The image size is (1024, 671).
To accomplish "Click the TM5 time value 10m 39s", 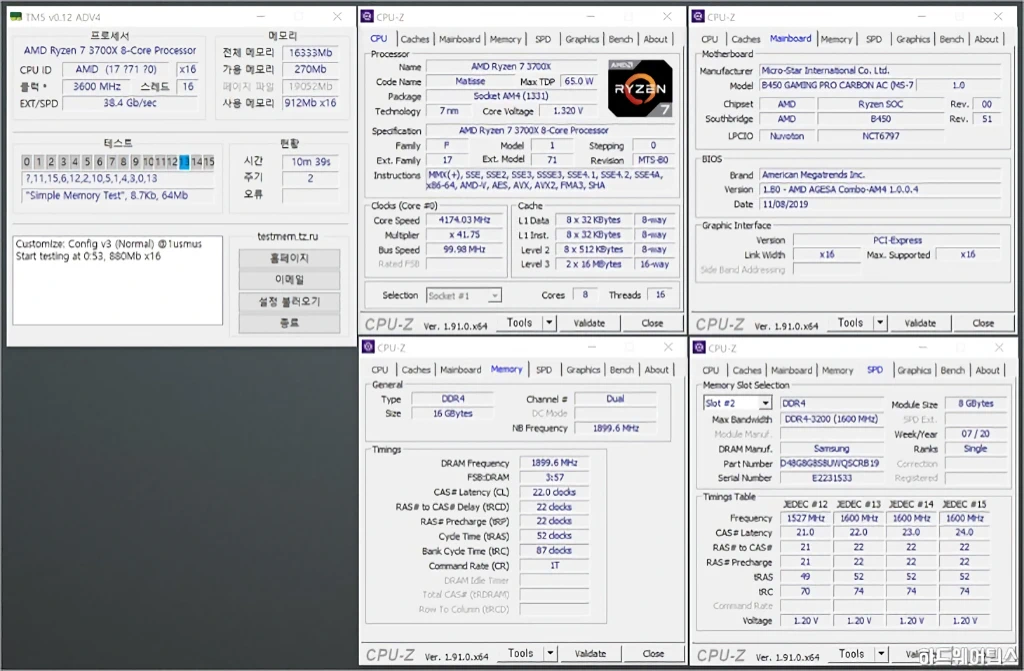I will 311,161.
